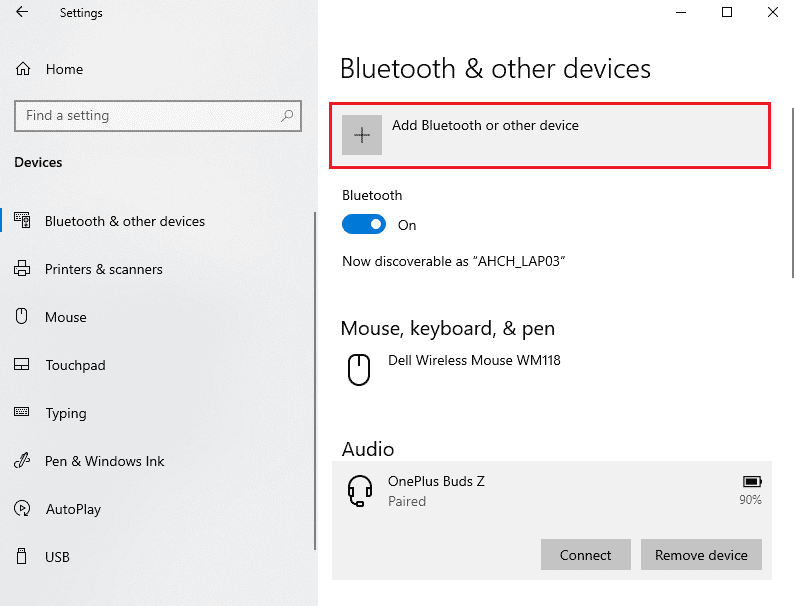Click the Typing keyboard icon

coord(22,412)
